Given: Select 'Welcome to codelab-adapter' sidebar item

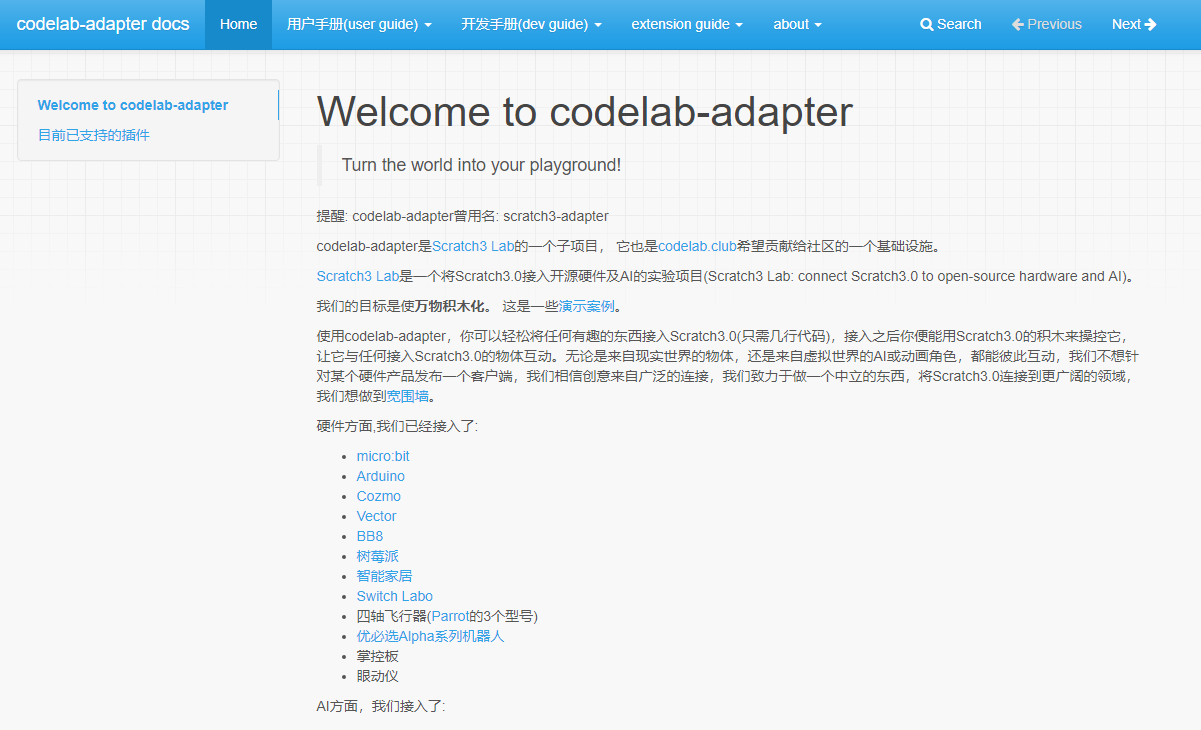Looking at the screenshot, I should pos(133,105).
